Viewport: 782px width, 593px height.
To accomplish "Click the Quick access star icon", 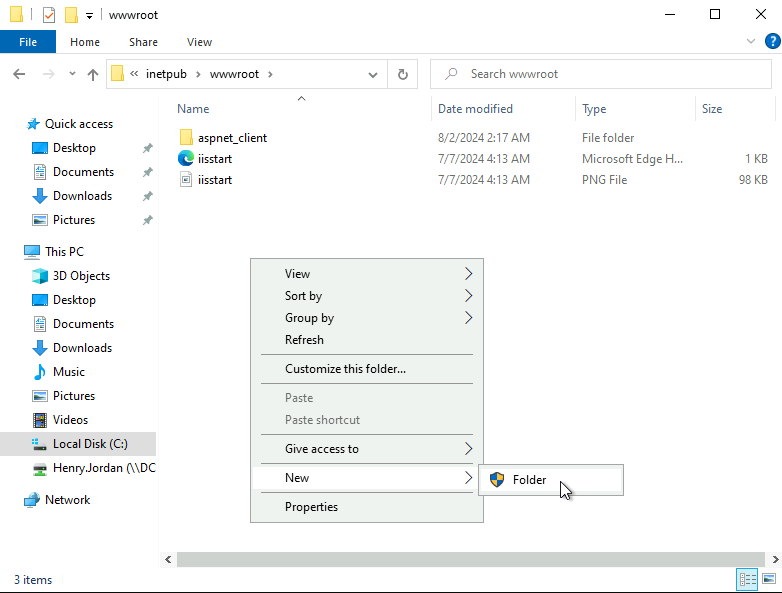I will (33, 124).
